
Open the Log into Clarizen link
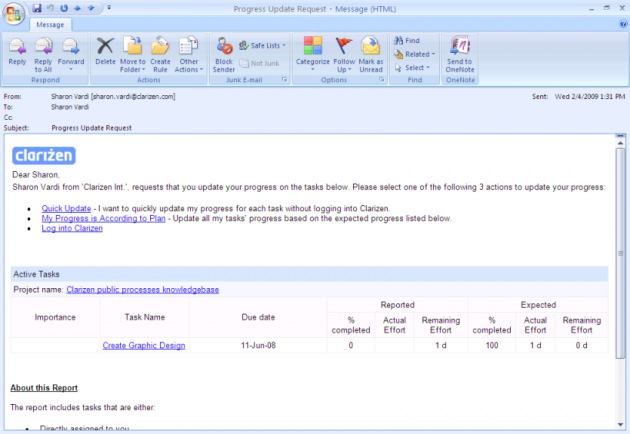[72, 228]
